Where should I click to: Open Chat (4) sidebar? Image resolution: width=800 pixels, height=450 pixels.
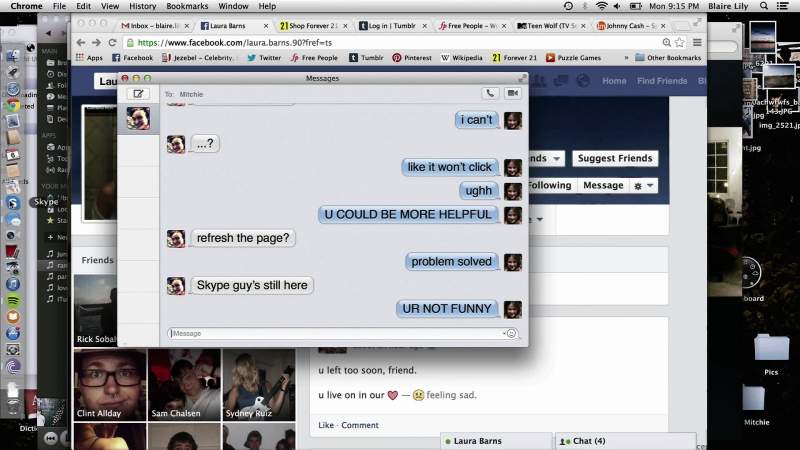(x=625, y=441)
